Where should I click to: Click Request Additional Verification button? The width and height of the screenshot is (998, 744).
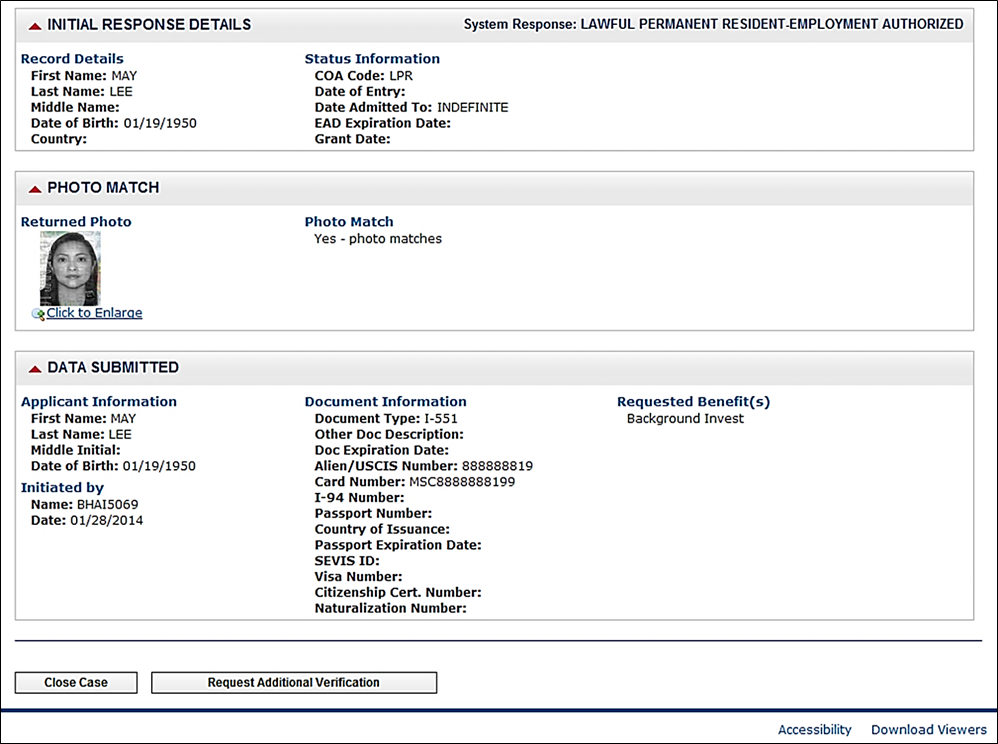[x=293, y=682]
